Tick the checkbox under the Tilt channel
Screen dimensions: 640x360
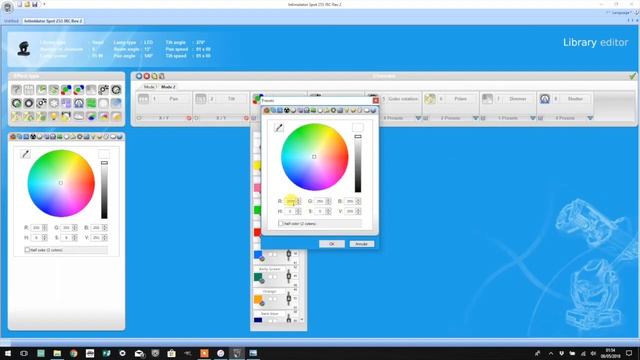click(196, 118)
